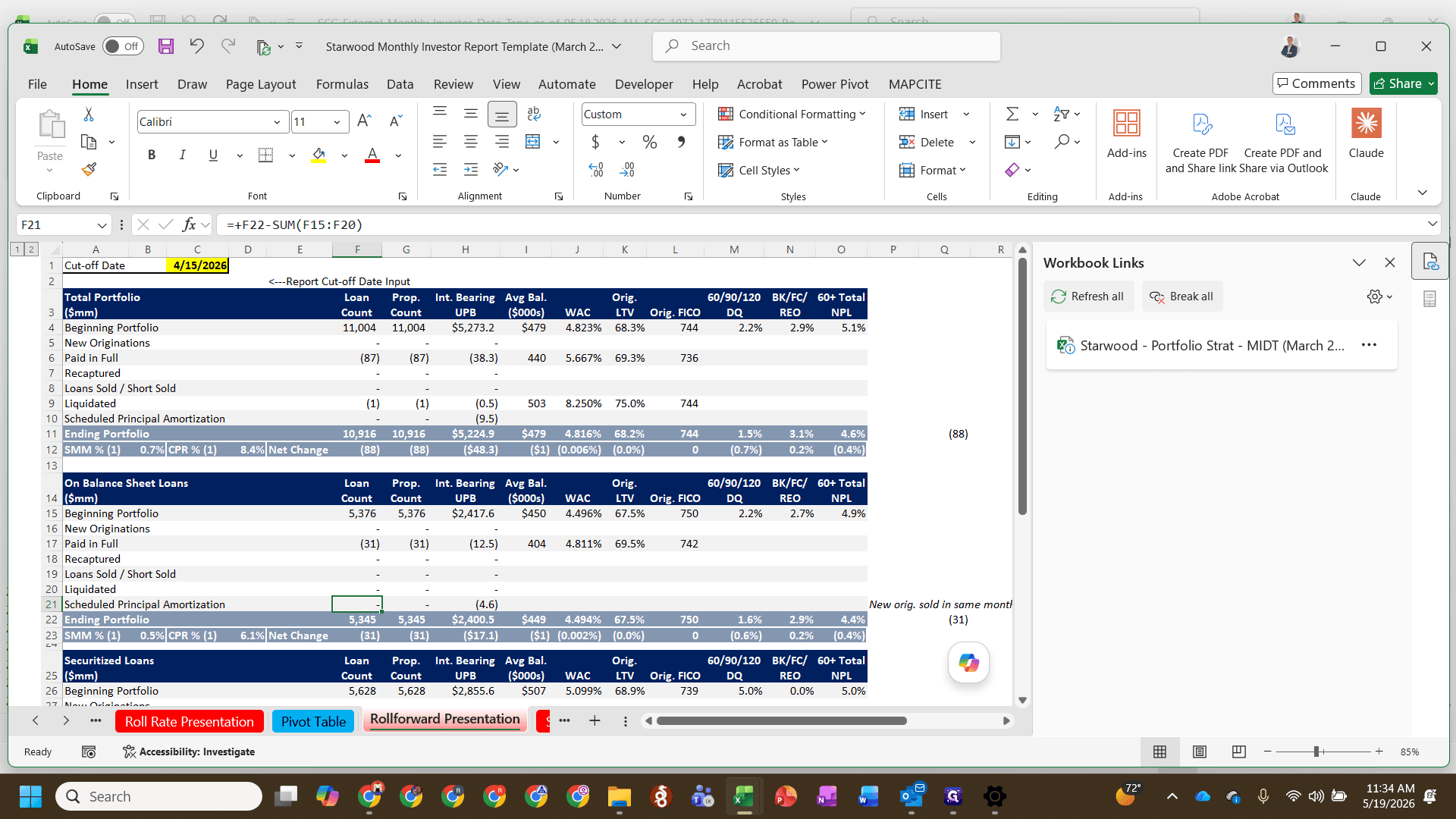Switch to Page Layout view in status bar
Image resolution: width=1456 pixels, height=819 pixels.
tap(1200, 752)
